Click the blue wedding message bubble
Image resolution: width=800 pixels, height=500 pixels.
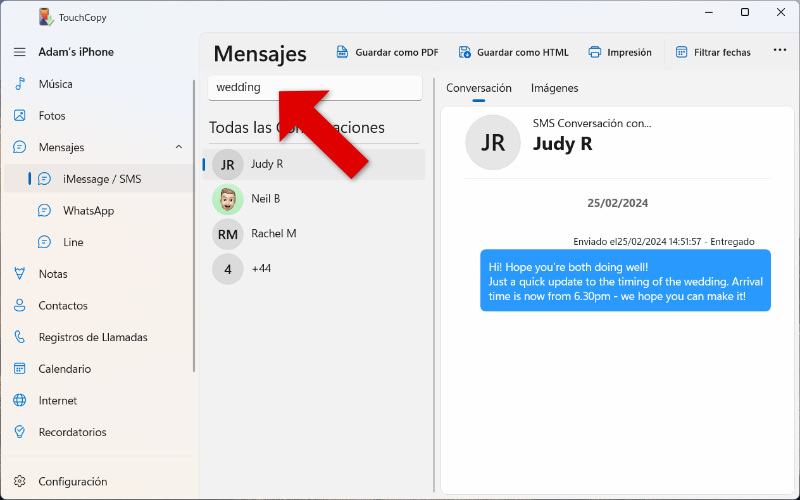[x=626, y=281]
